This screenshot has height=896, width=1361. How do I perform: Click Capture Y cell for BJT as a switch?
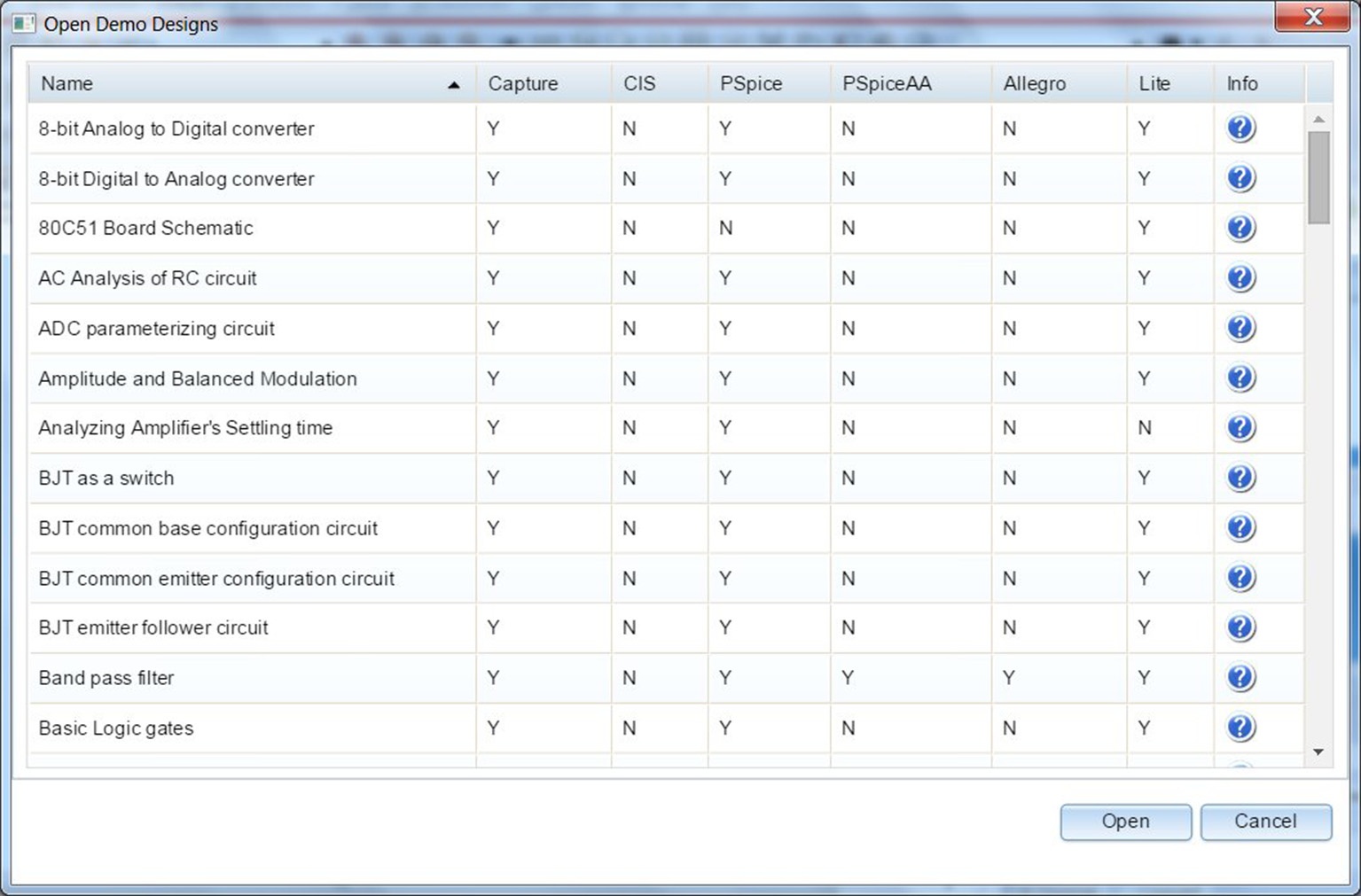click(544, 479)
